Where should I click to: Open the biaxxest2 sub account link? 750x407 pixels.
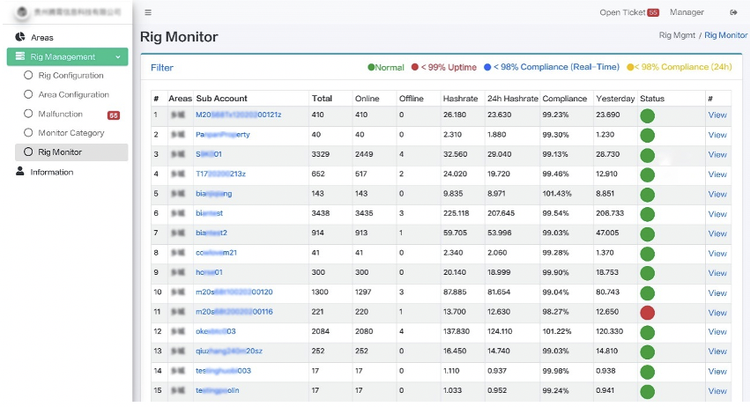point(211,233)
